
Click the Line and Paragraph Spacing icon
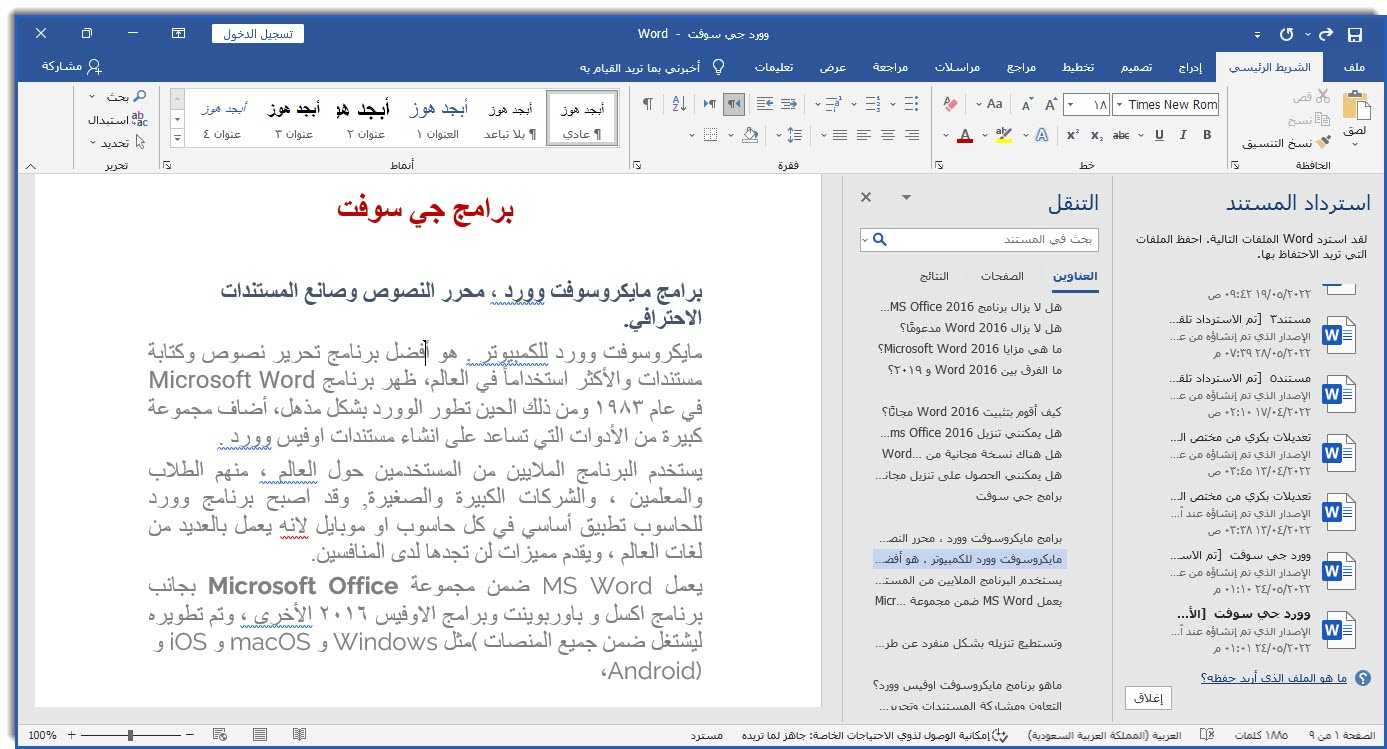click(x=796, y=135)
